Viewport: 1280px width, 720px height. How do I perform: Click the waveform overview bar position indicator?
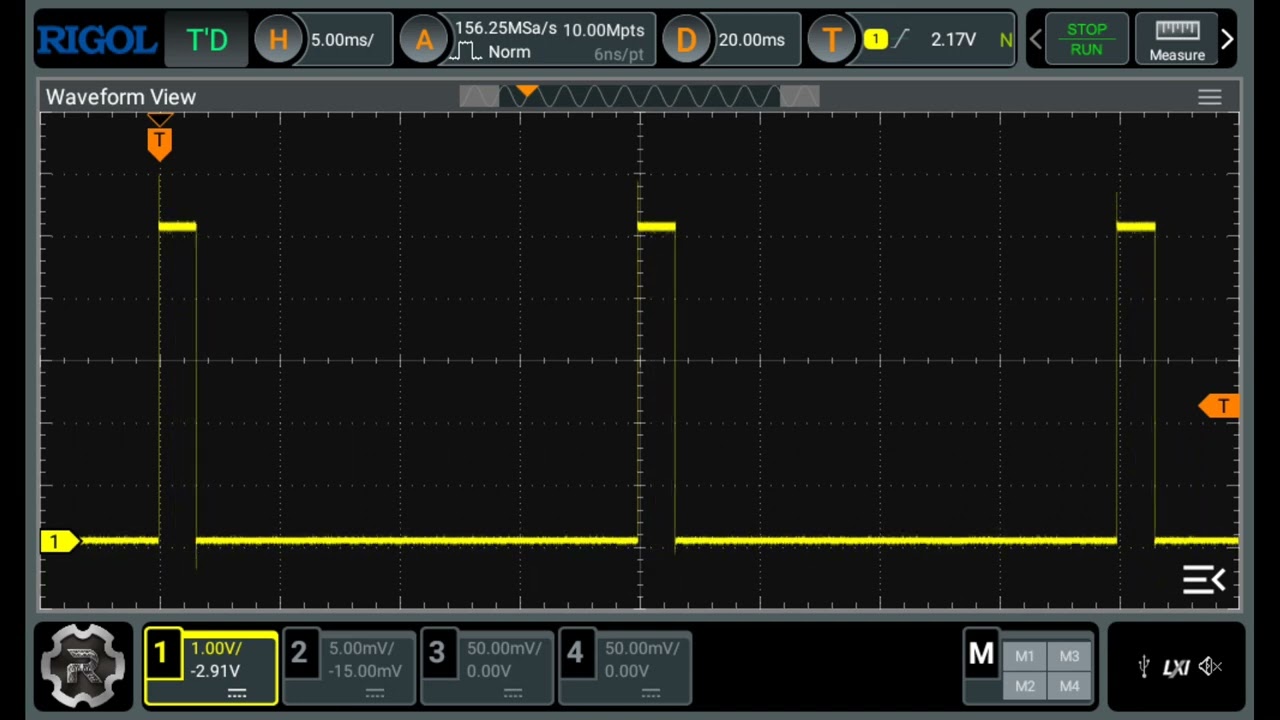pos(527,95)
